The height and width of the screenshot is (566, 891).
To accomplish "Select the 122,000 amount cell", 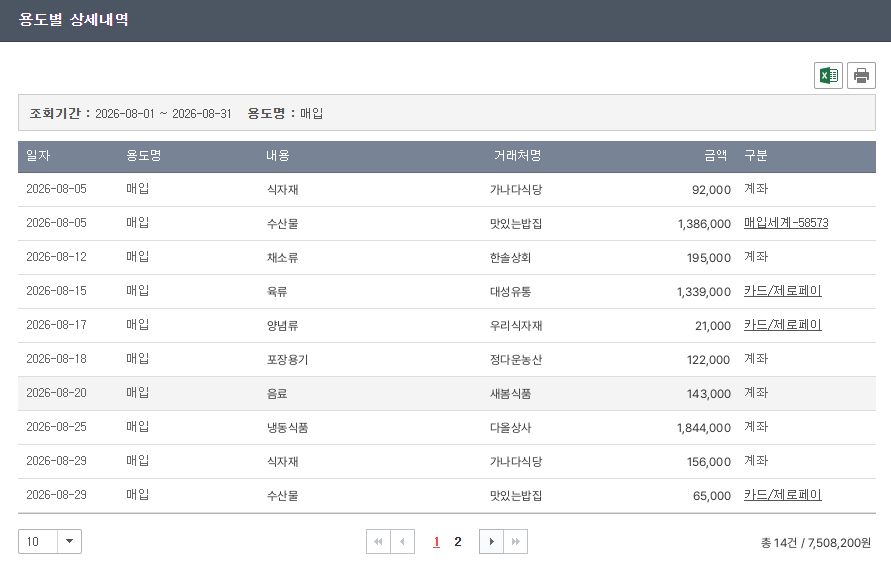I will (709, 360).
